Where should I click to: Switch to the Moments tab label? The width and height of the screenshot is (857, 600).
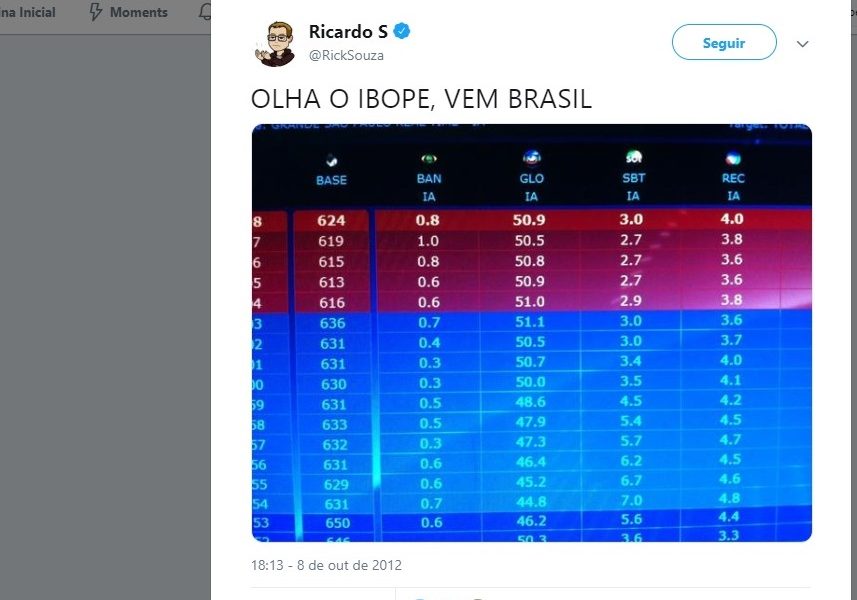(139, 13)
